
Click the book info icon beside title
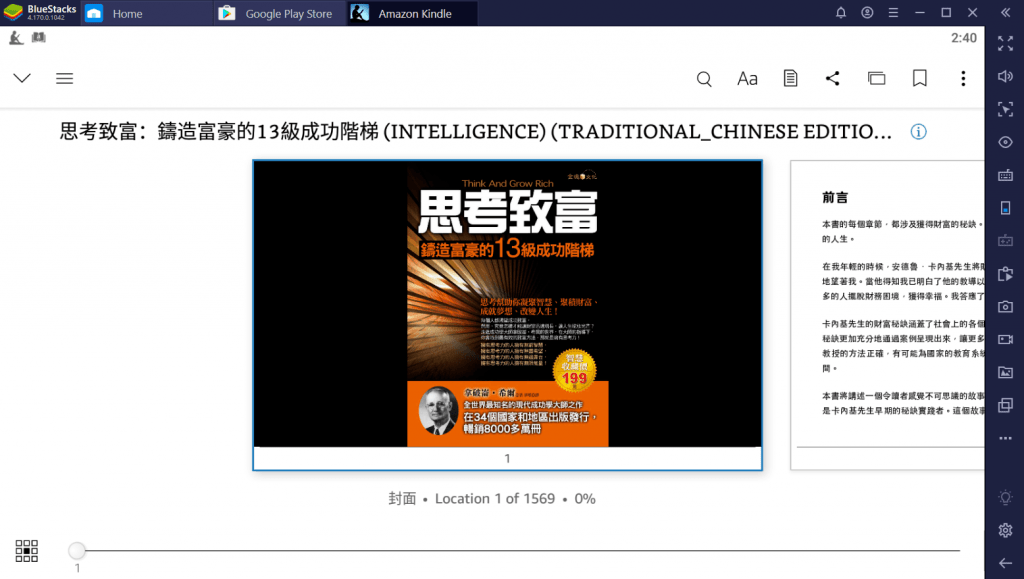click(x=918, y=132)
